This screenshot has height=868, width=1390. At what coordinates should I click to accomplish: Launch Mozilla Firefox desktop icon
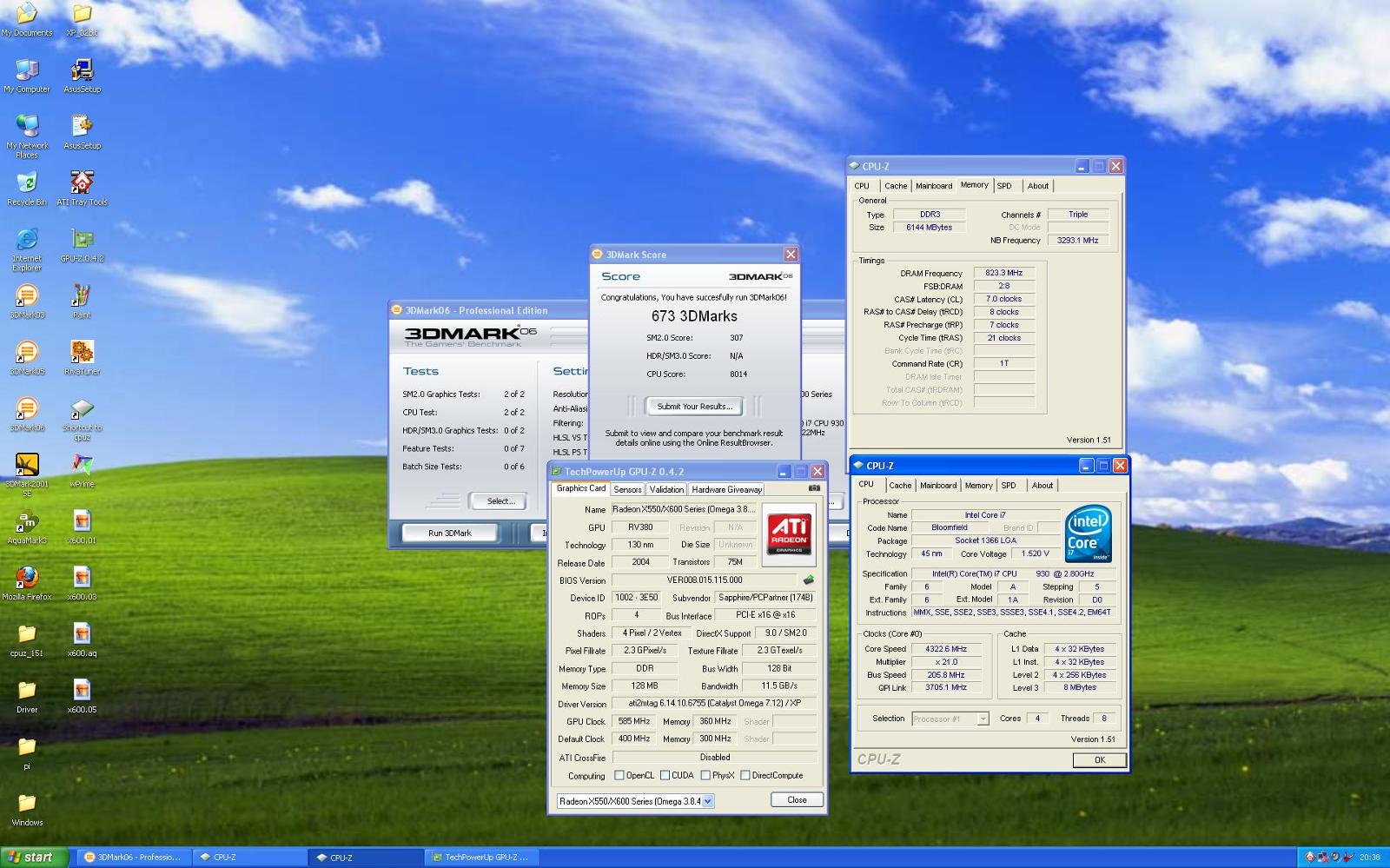27,584
